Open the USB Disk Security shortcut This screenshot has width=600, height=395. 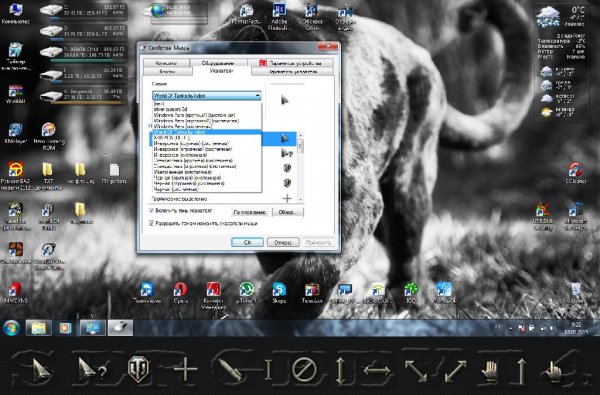(x=543, y=216)
